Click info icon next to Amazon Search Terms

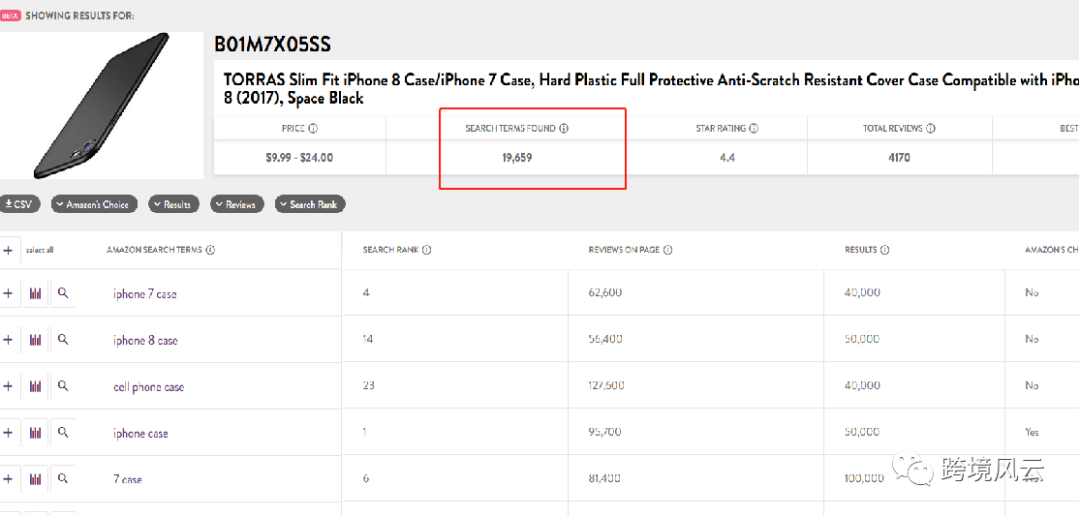pos(210,250)
